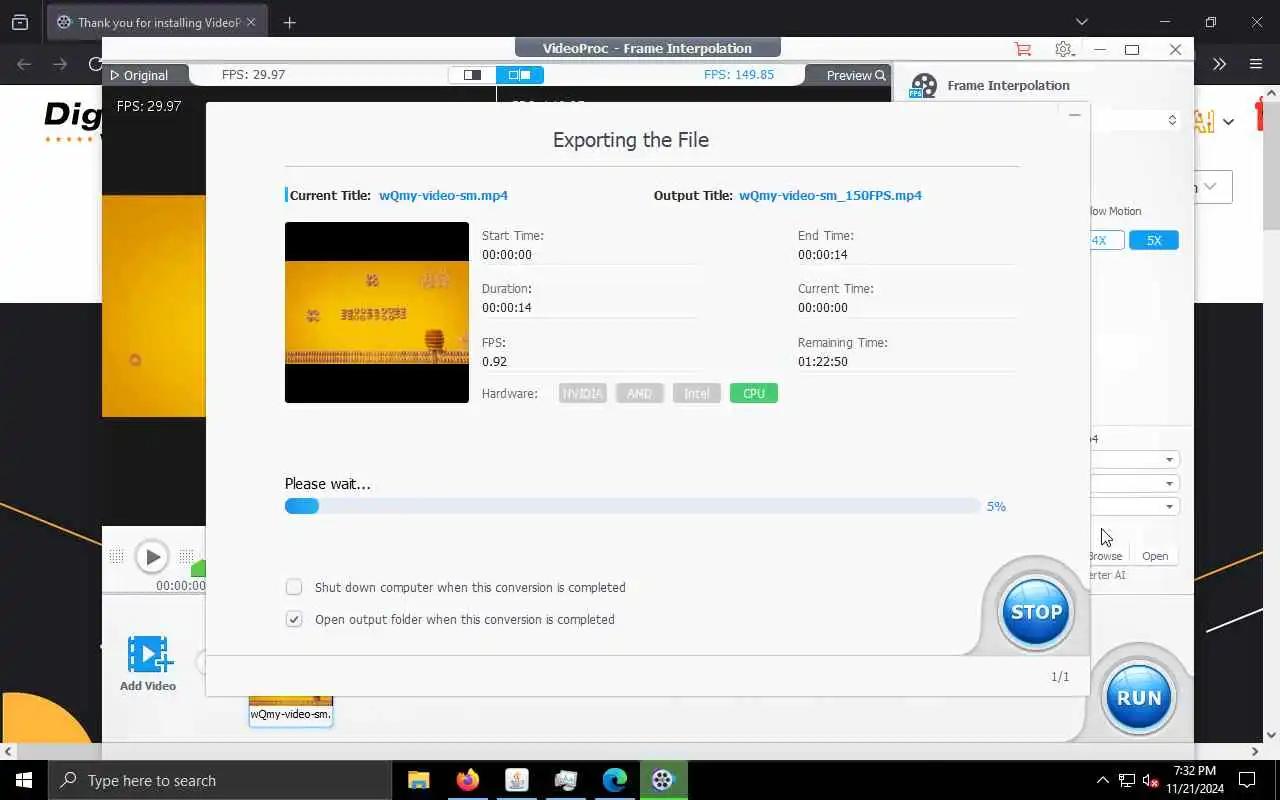Open Windows notification center

coord(1248,780)
